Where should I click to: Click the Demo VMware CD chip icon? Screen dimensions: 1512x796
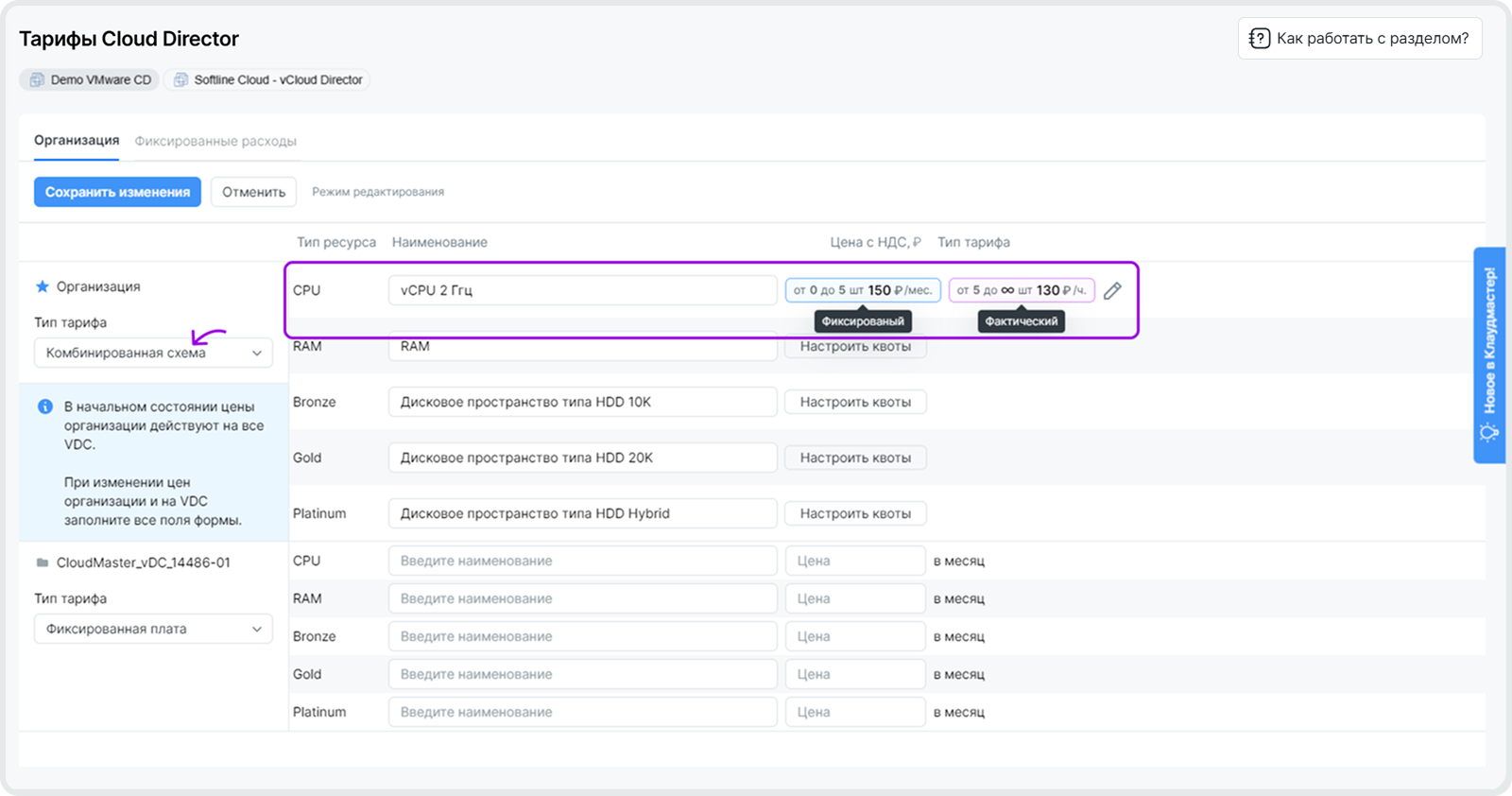click(x=37, y=80)
